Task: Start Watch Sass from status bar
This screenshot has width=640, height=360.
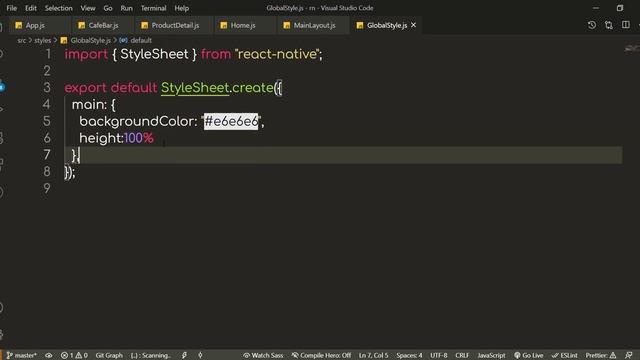Action: point(263,355)
